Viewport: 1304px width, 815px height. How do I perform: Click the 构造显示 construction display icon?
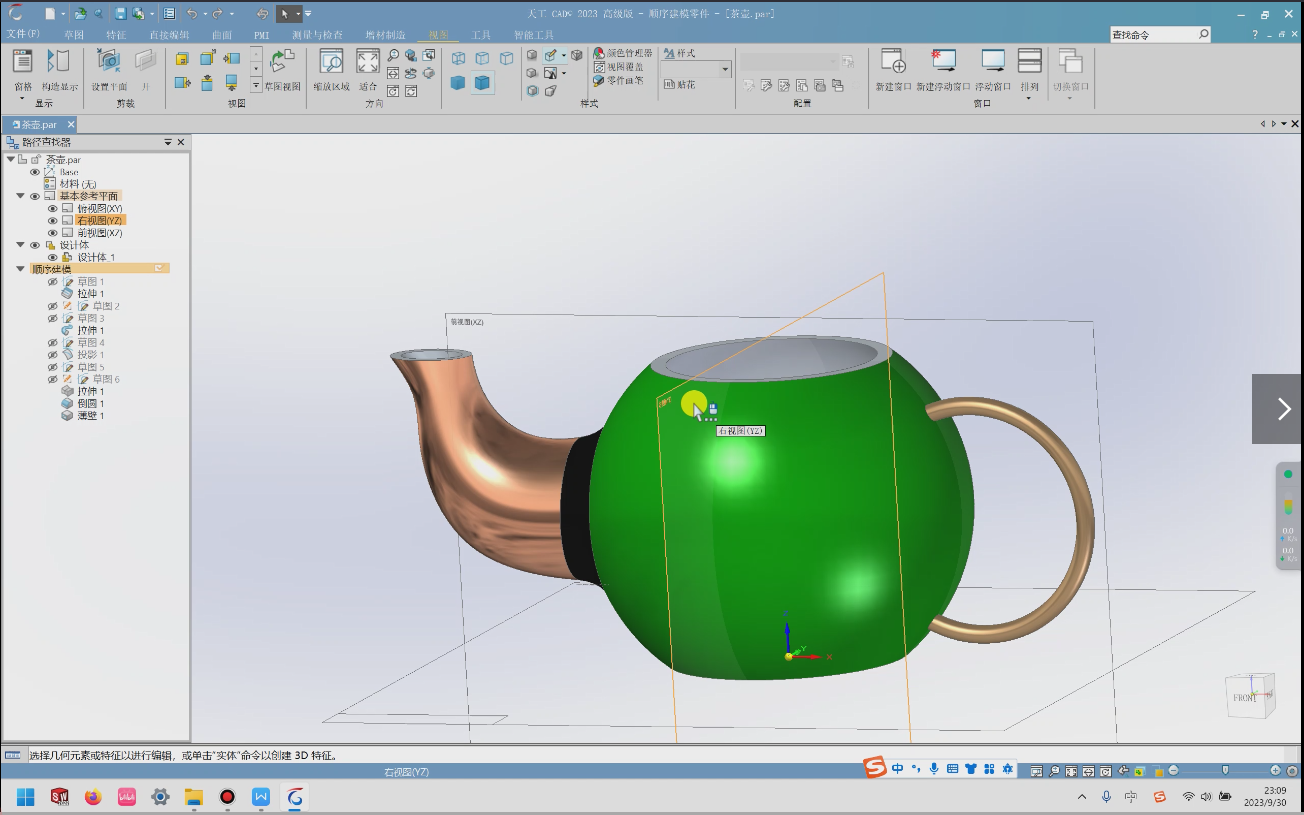[x=59, y=62]
